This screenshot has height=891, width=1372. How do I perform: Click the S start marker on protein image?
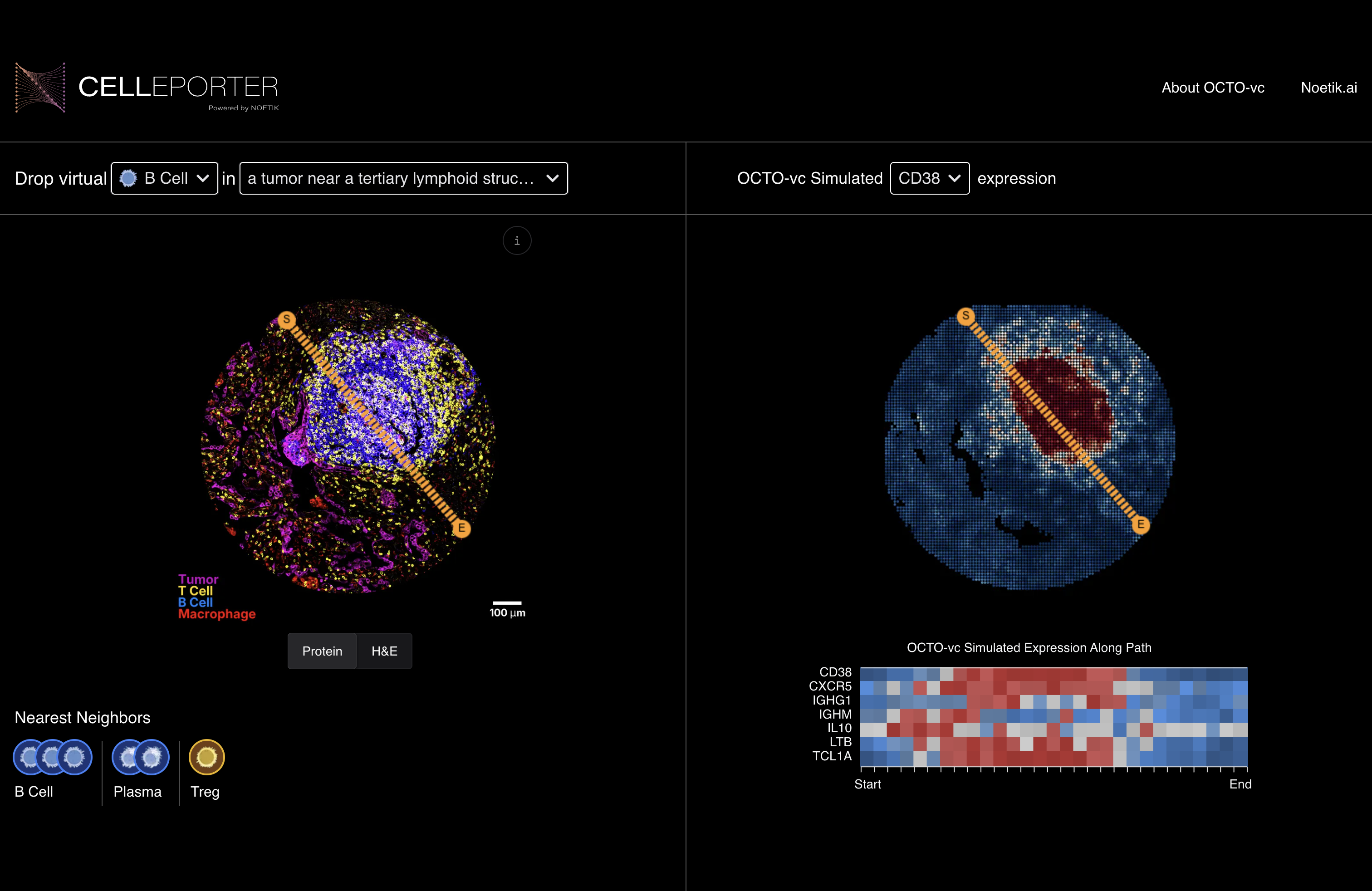pos(286,319)
